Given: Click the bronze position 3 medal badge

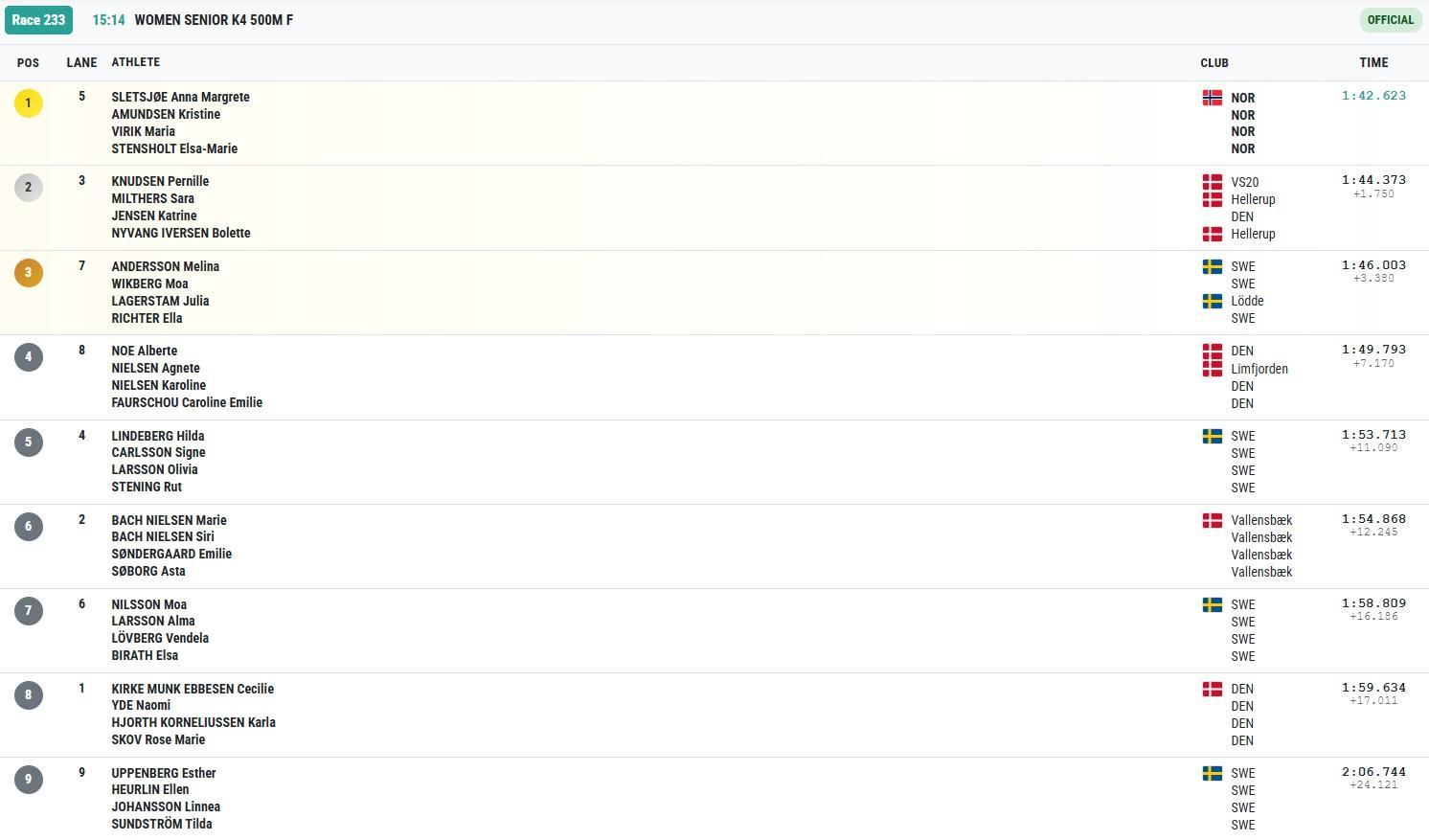Looking at the screenshot, I should [x=29, y=272].
